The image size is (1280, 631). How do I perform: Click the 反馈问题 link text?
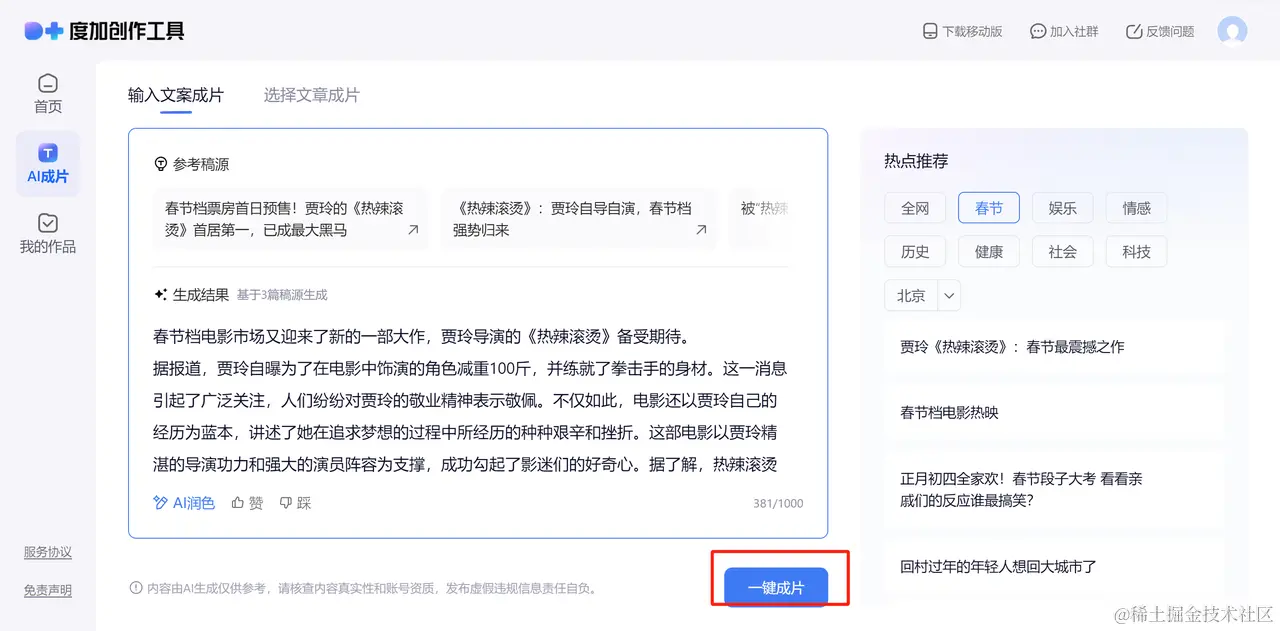click(x=1170, y=31)
